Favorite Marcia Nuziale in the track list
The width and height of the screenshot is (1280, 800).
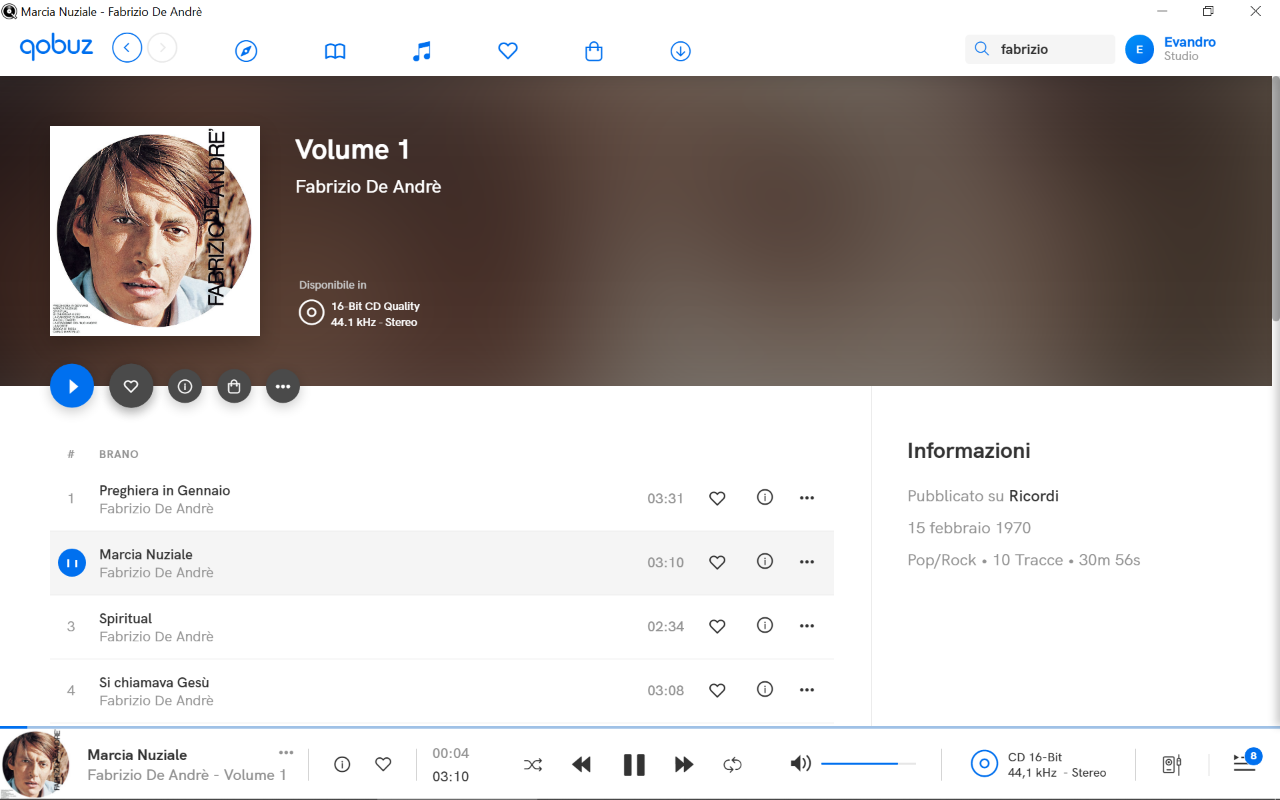(x=717, y=562)
